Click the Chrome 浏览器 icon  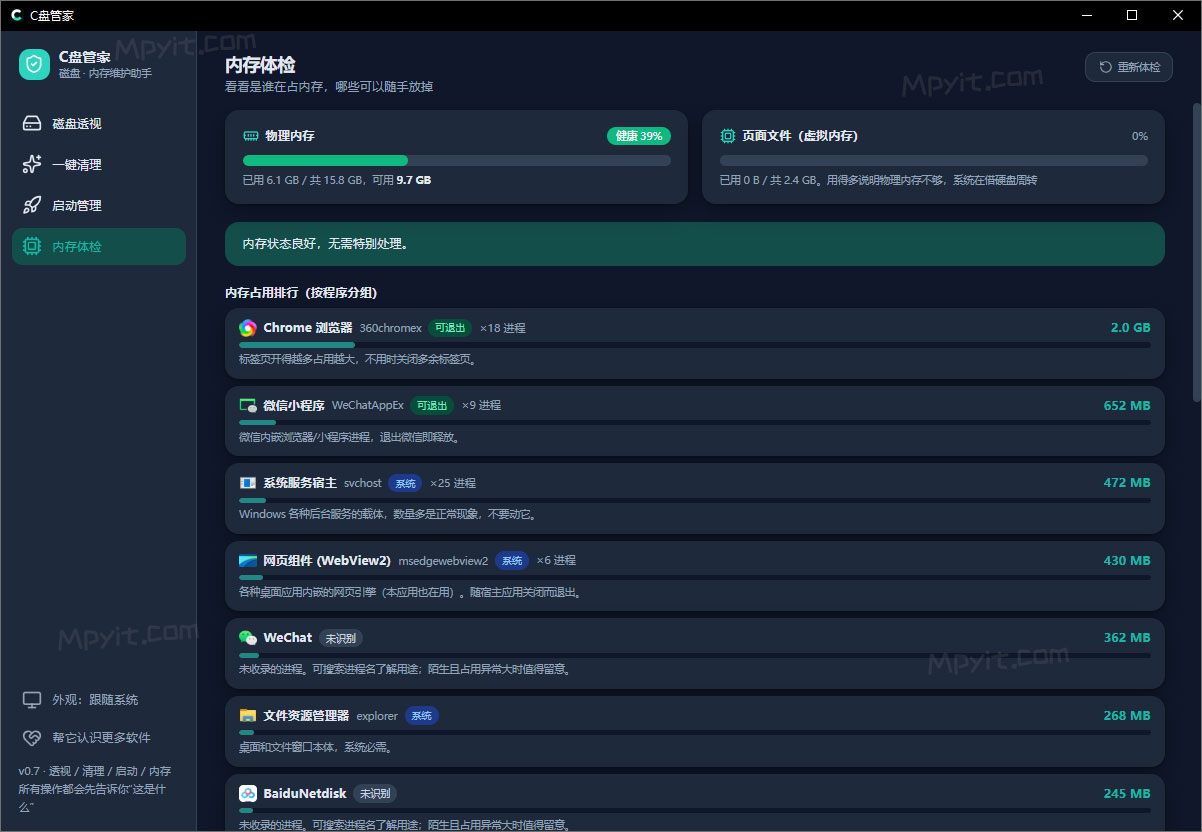(248, 328)
